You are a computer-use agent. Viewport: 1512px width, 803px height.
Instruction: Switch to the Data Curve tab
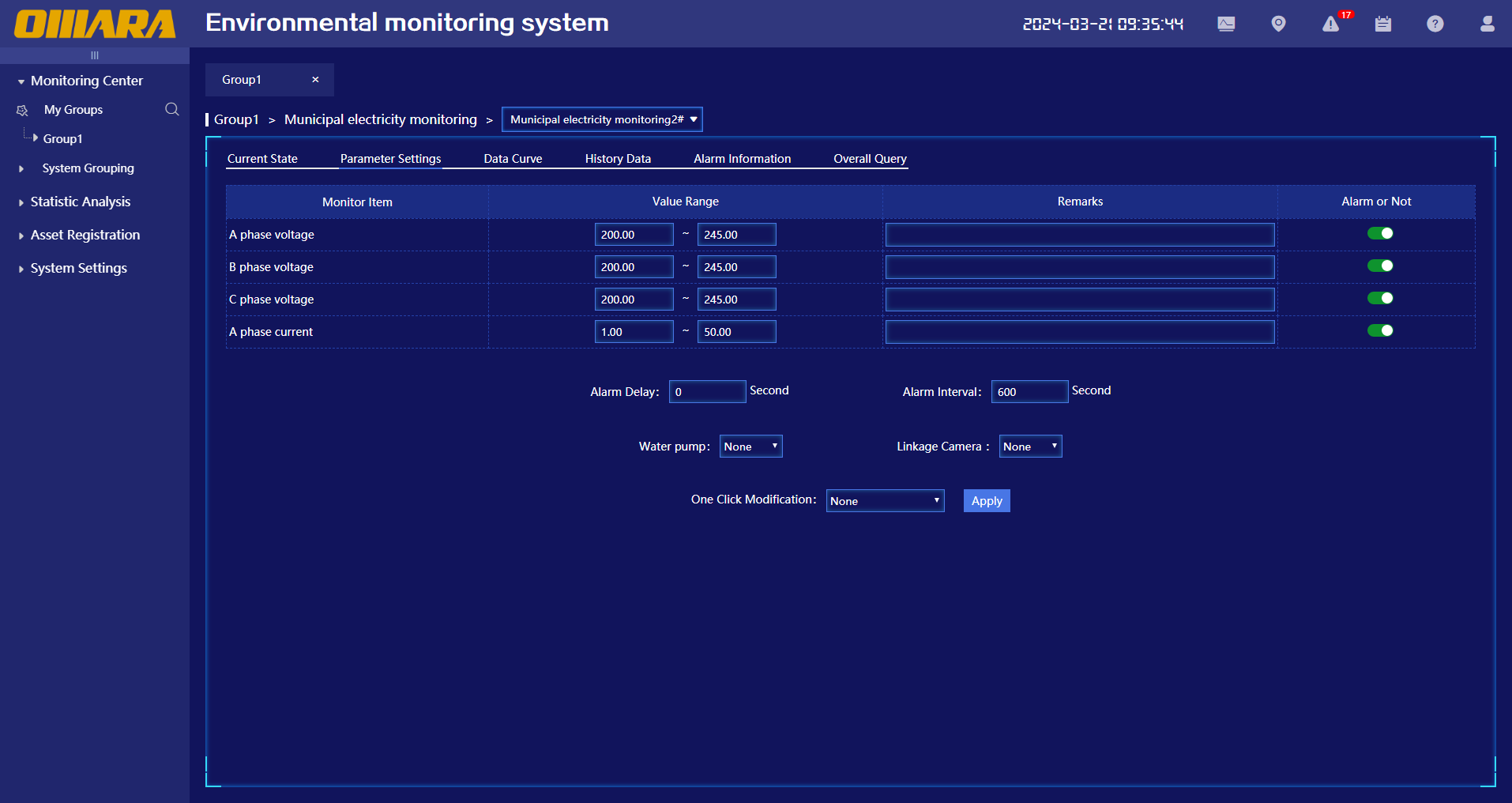tap(513, 159)
